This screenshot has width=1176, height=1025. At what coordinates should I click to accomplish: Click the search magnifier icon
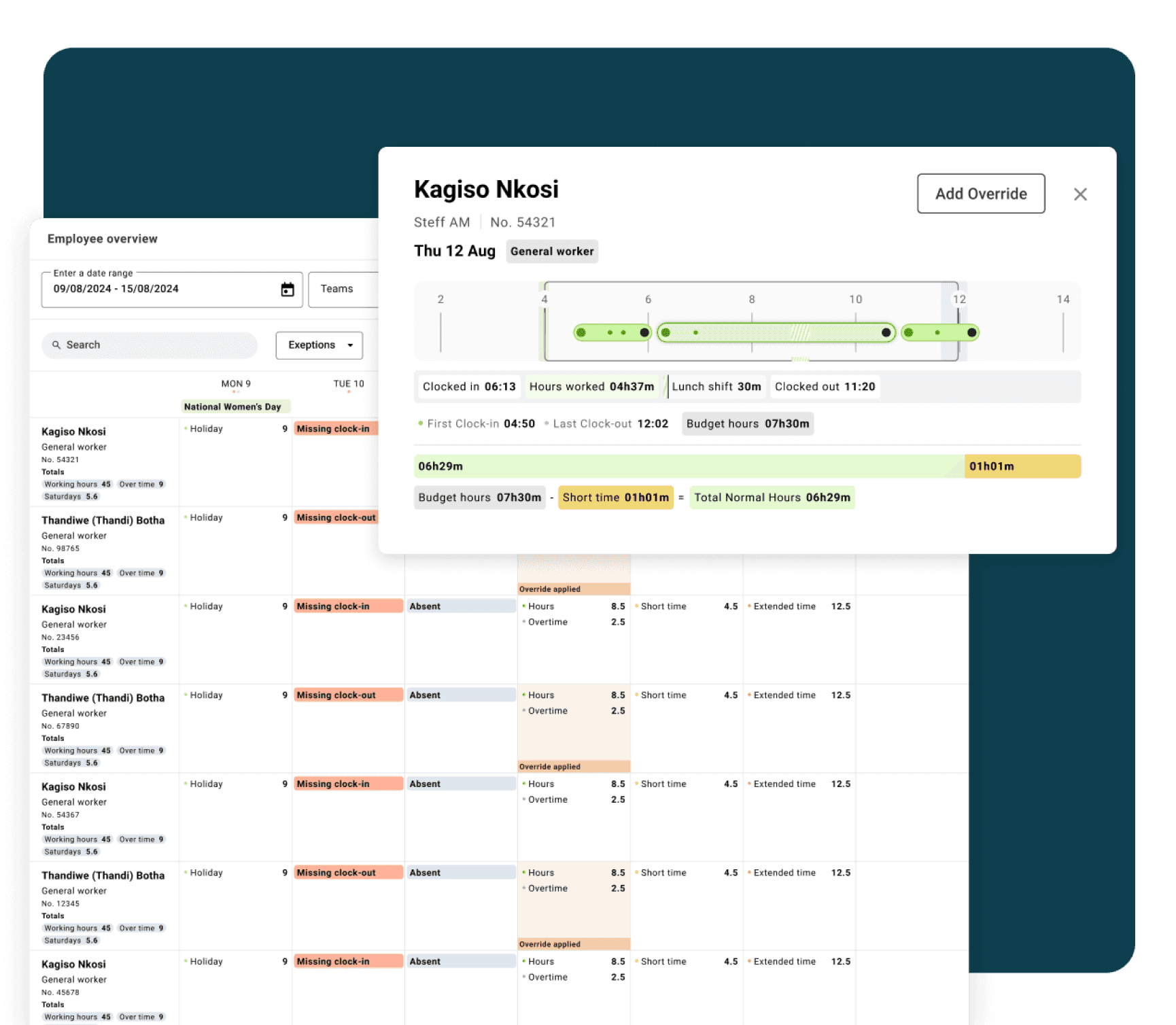coord(57,345)
